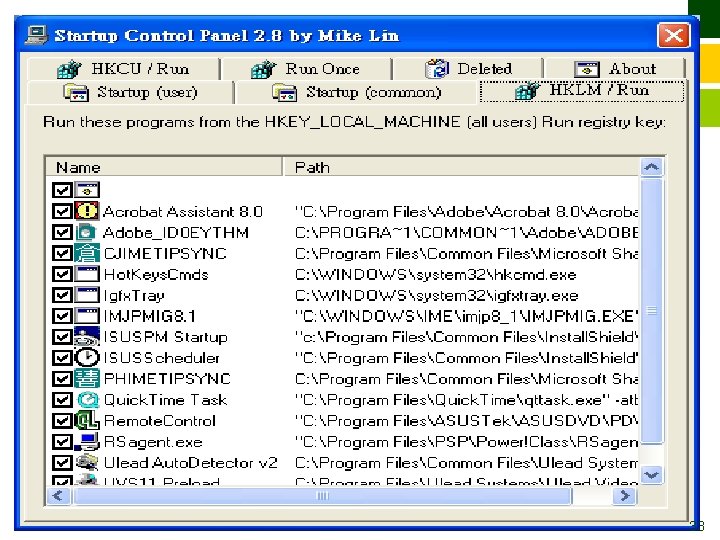Select the Startup (user) tab
The height and width of the screenshot is (540, 720).
(x=130, y=92)
